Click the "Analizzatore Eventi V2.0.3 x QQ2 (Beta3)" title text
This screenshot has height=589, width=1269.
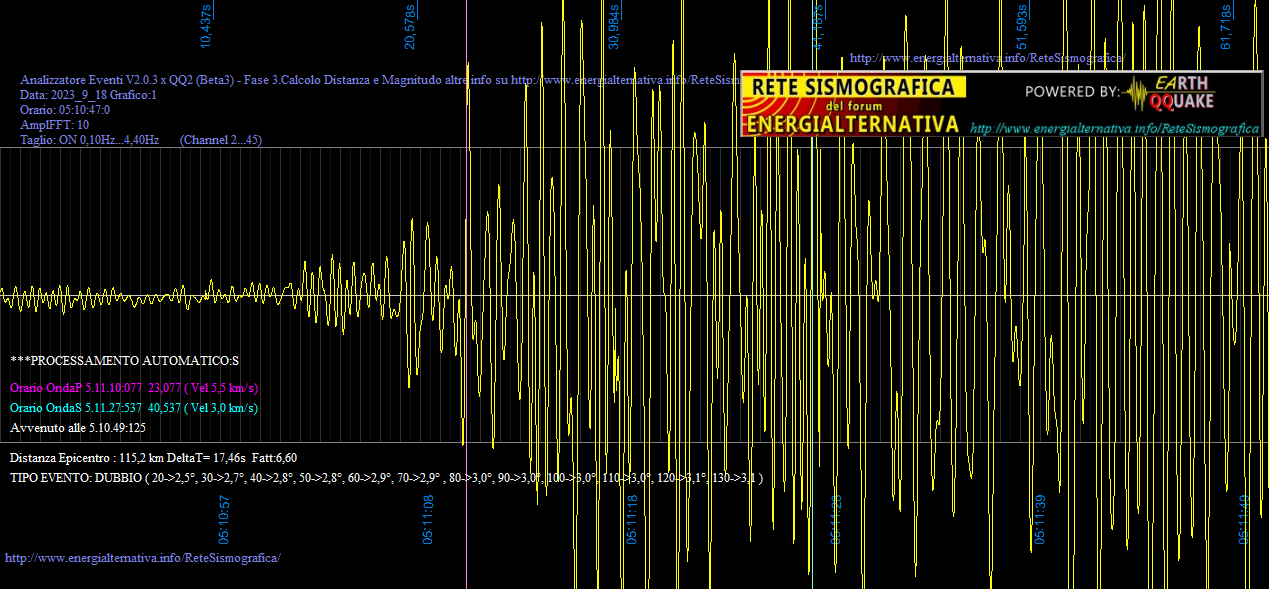pyautogui.click(x=129, y=80)
